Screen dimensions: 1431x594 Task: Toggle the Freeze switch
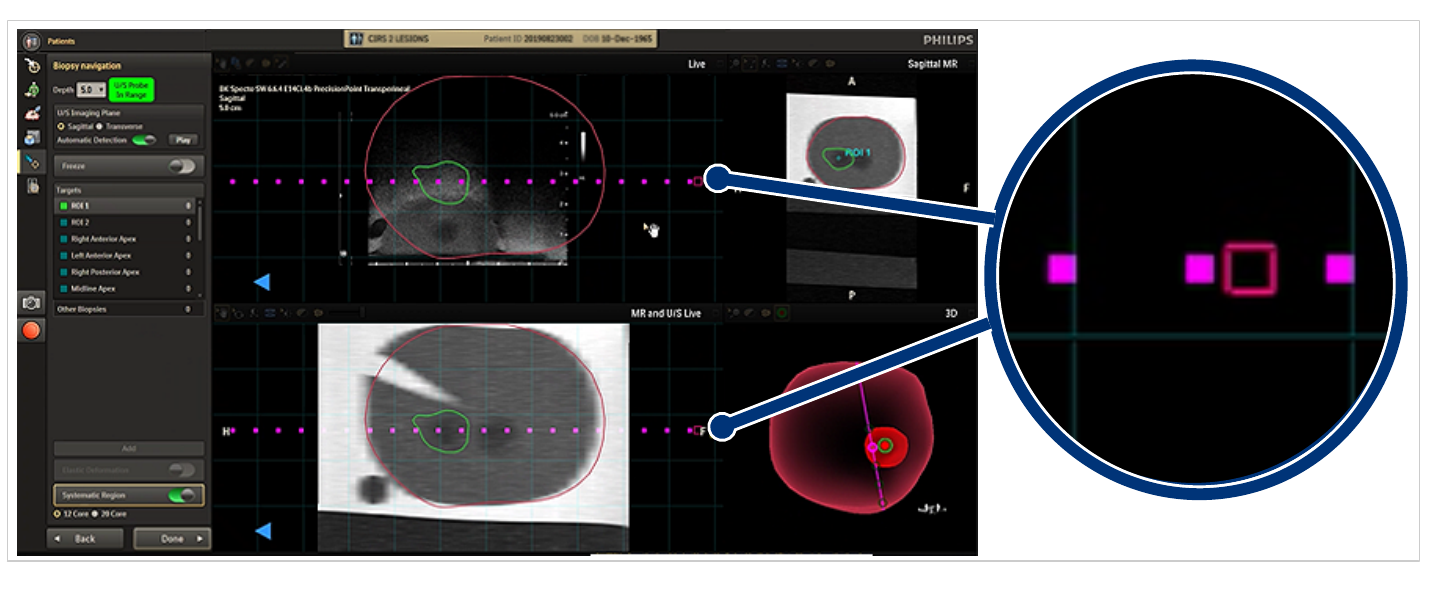click(182, 166)
